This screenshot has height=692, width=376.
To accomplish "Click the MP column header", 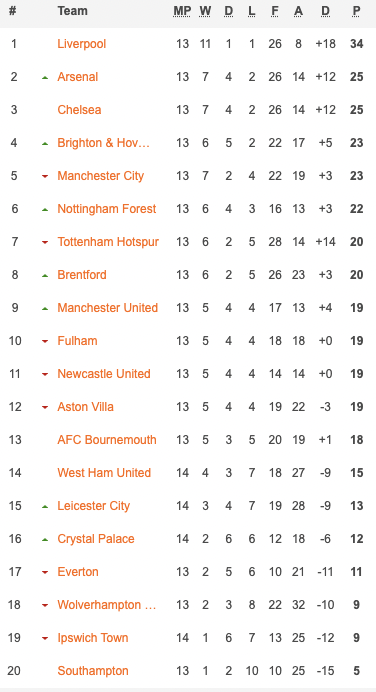I will (x=182, y=11).
